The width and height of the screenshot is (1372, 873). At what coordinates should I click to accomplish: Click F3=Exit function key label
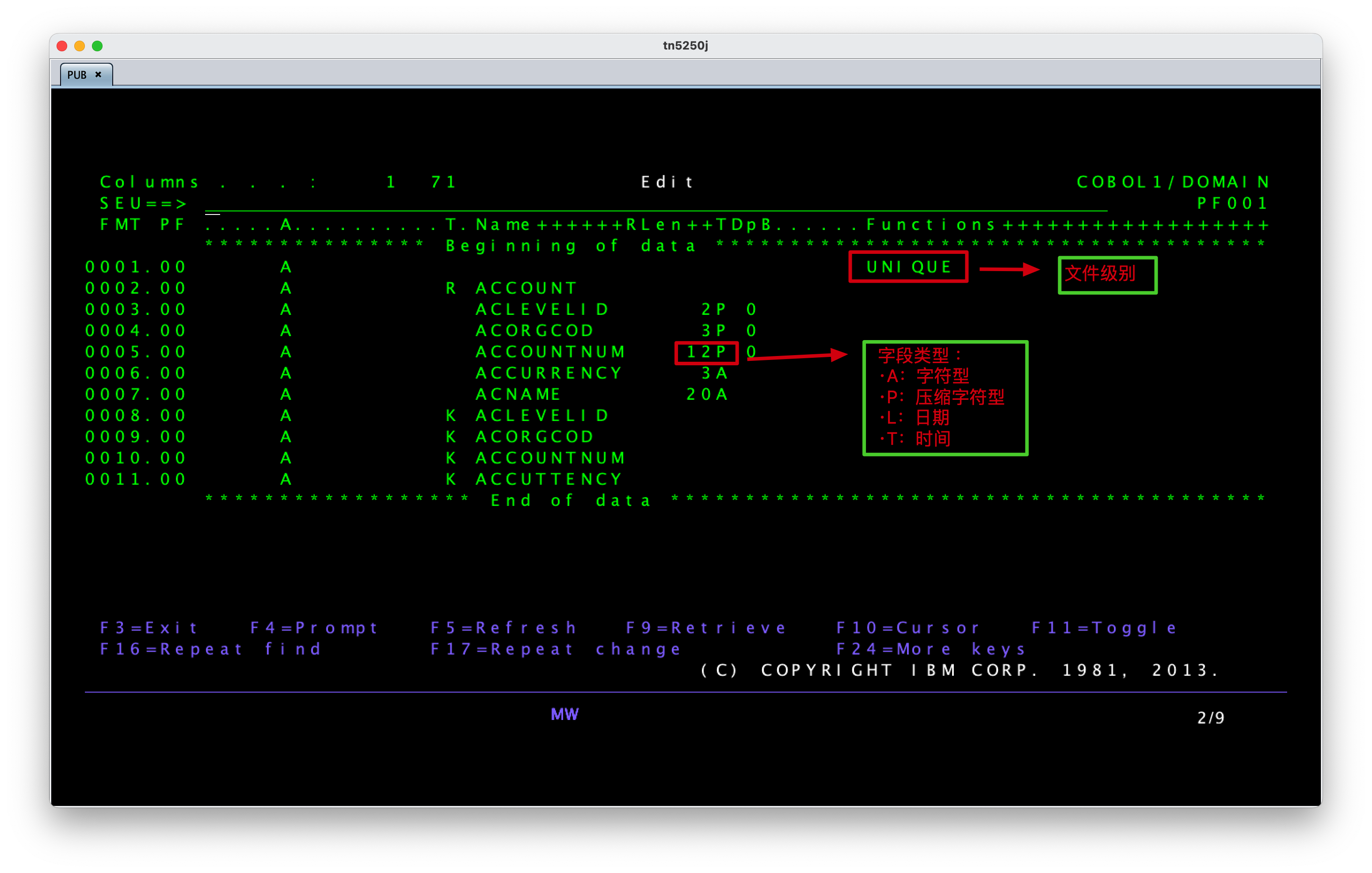149,628
